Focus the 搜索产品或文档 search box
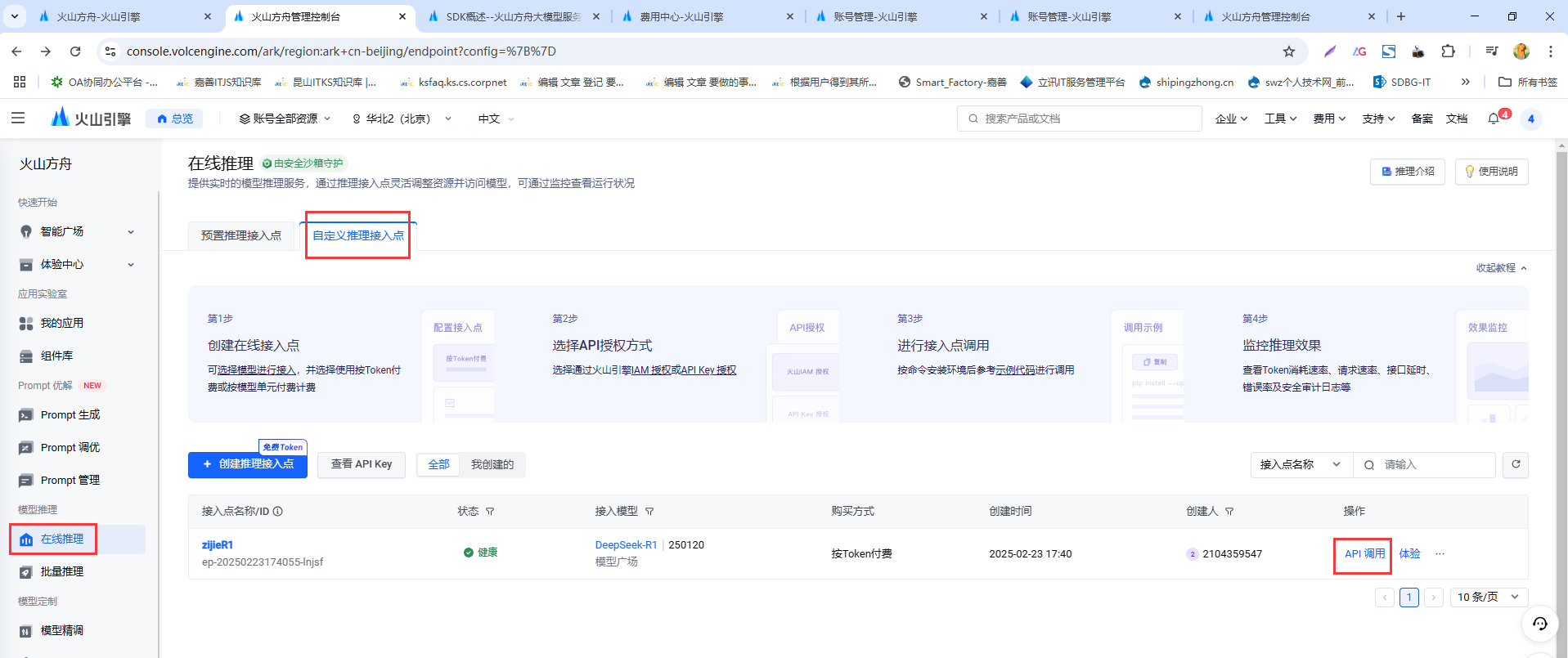This screenshot has width=1568, height=658. click(1080, 119)
